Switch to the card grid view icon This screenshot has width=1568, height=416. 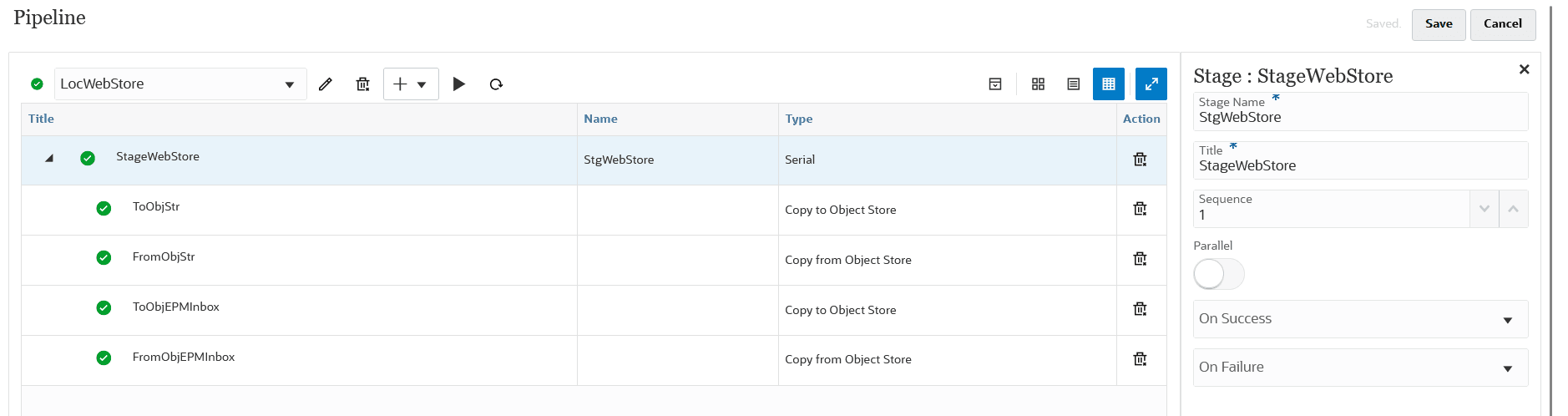point(1038,84)
